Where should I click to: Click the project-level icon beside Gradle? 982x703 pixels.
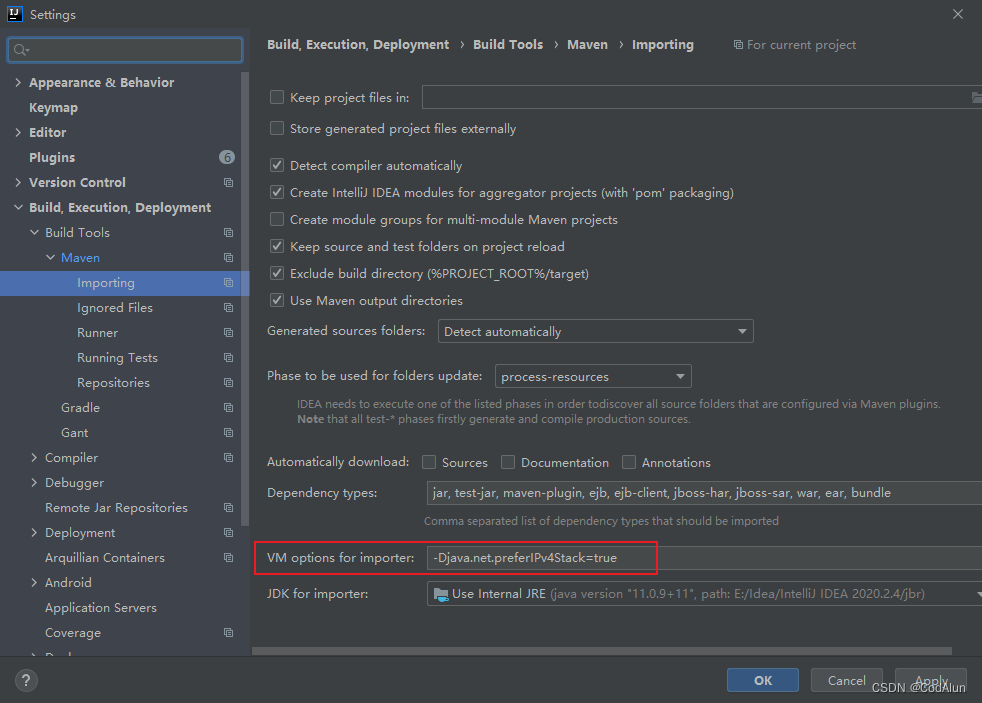pyautogui.click(x=229, y=408)
